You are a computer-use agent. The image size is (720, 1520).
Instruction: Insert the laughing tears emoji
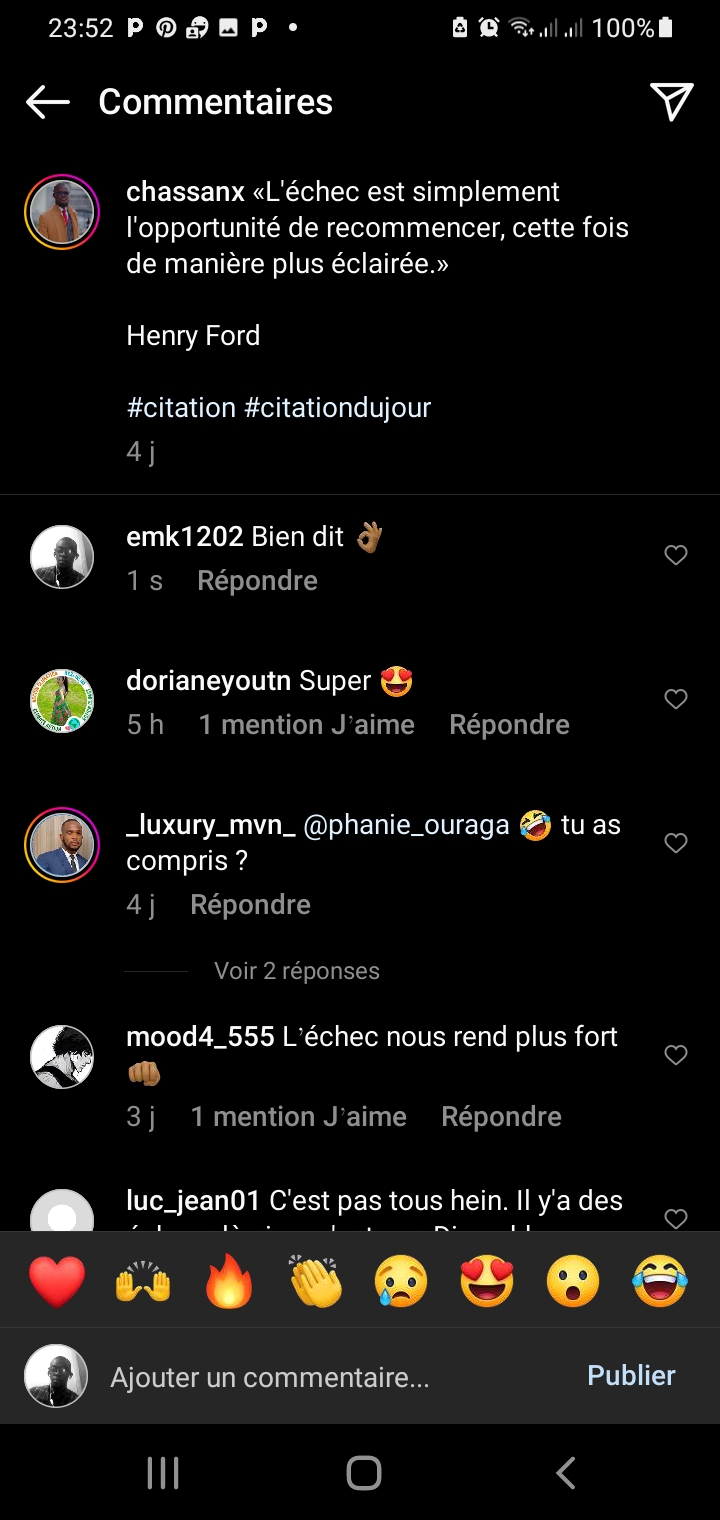(x=660, y=1281)
